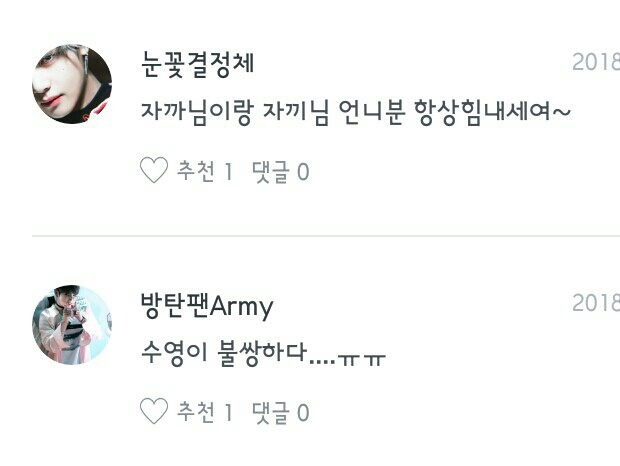Viewport: 620px width, 466px height.
Task: Click the reply count 0 under 방탄팬Army's comment
Action: coord(303,413)
